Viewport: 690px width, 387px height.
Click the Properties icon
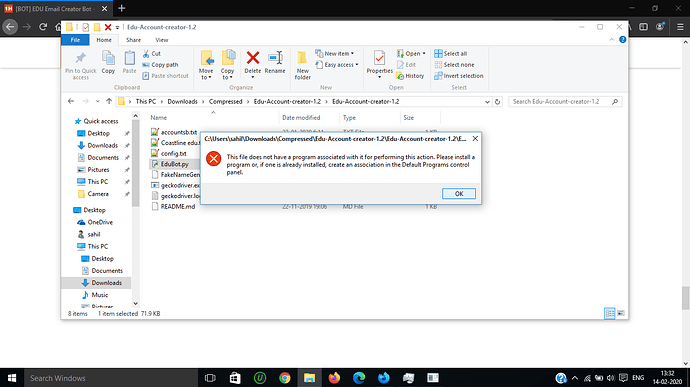(379, 59)
